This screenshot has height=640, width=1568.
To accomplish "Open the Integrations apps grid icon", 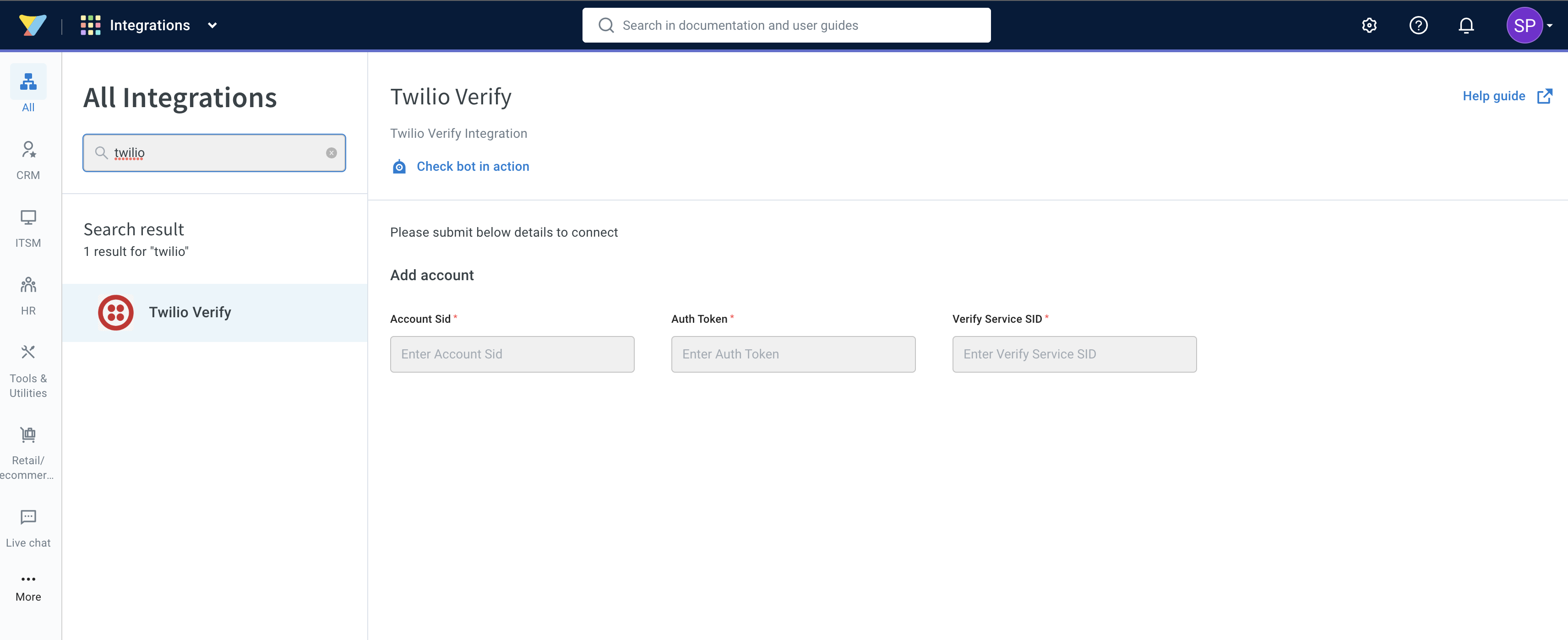I will [91, 25].
